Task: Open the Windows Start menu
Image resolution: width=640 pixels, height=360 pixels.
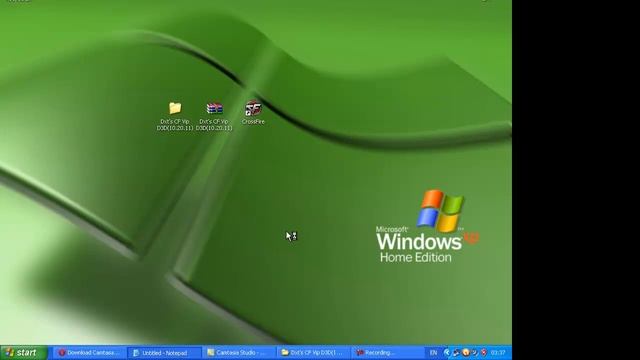Action: click(24, 353)
